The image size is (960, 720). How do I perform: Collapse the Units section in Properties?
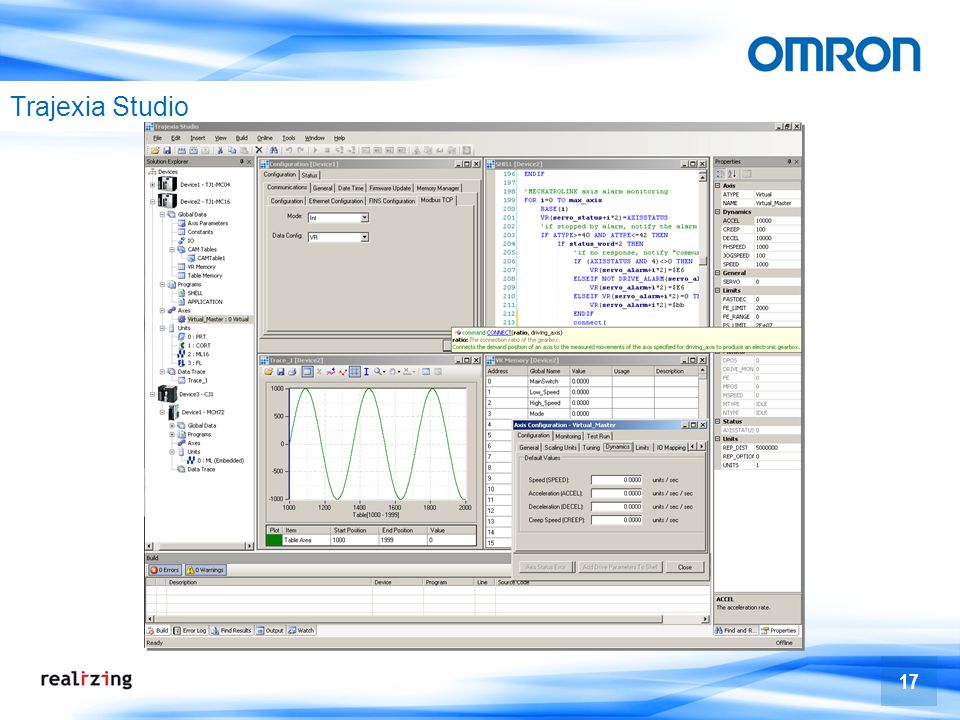[x=718, y=439]
